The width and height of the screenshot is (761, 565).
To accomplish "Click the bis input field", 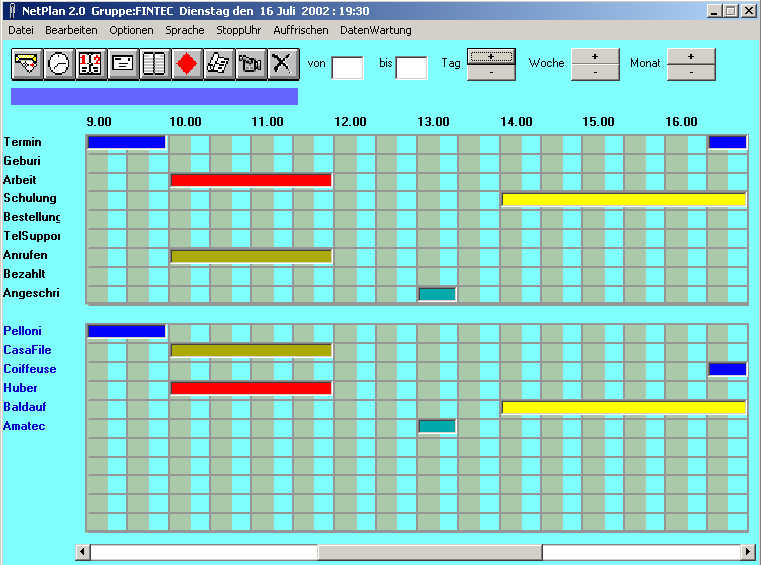I will point(412,67).
